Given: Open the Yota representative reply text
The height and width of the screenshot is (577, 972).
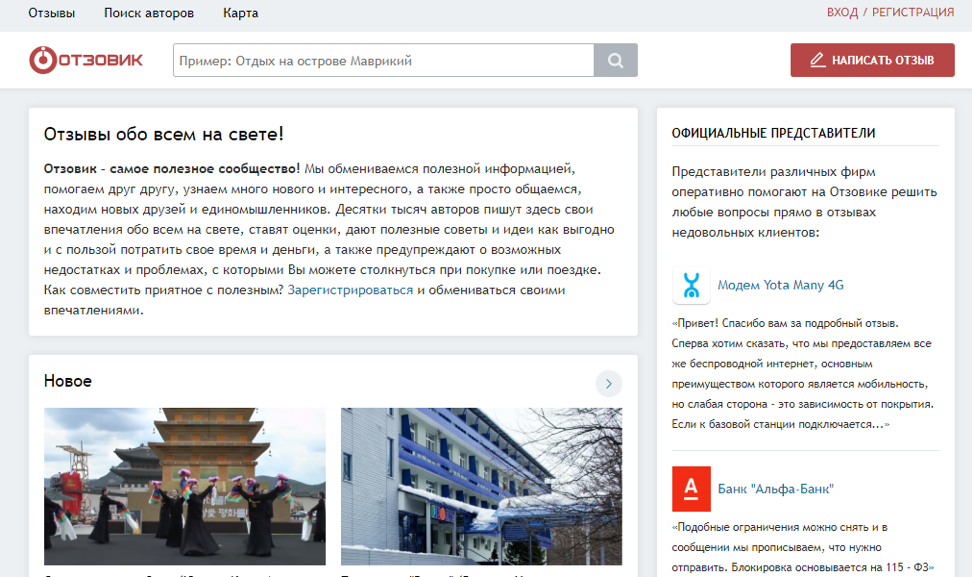Looking at the screenshot, I should (x=802, y=374).
